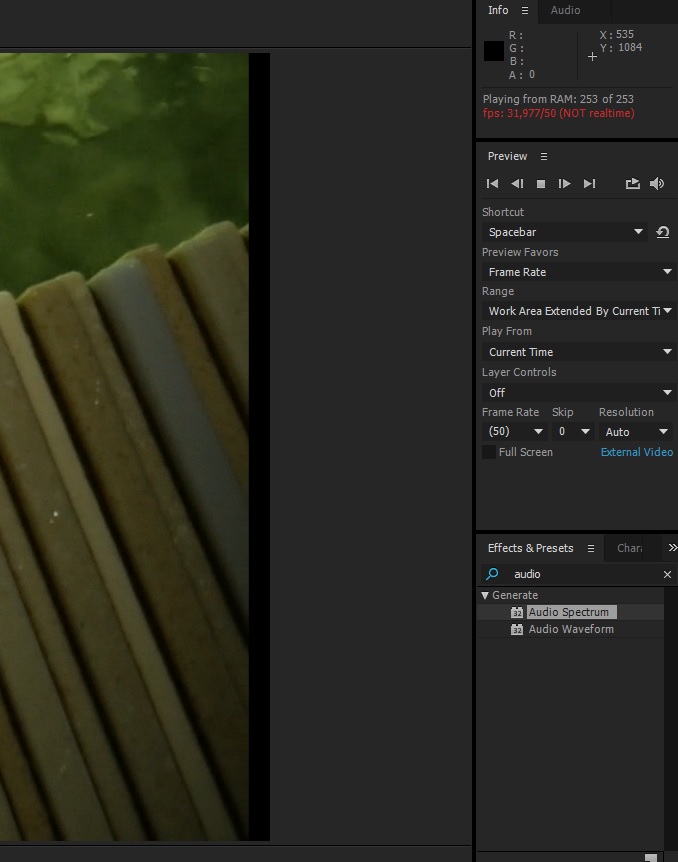678x862 pixels.
Task: Click the effects search input field
Action: [x=580, y=574]
